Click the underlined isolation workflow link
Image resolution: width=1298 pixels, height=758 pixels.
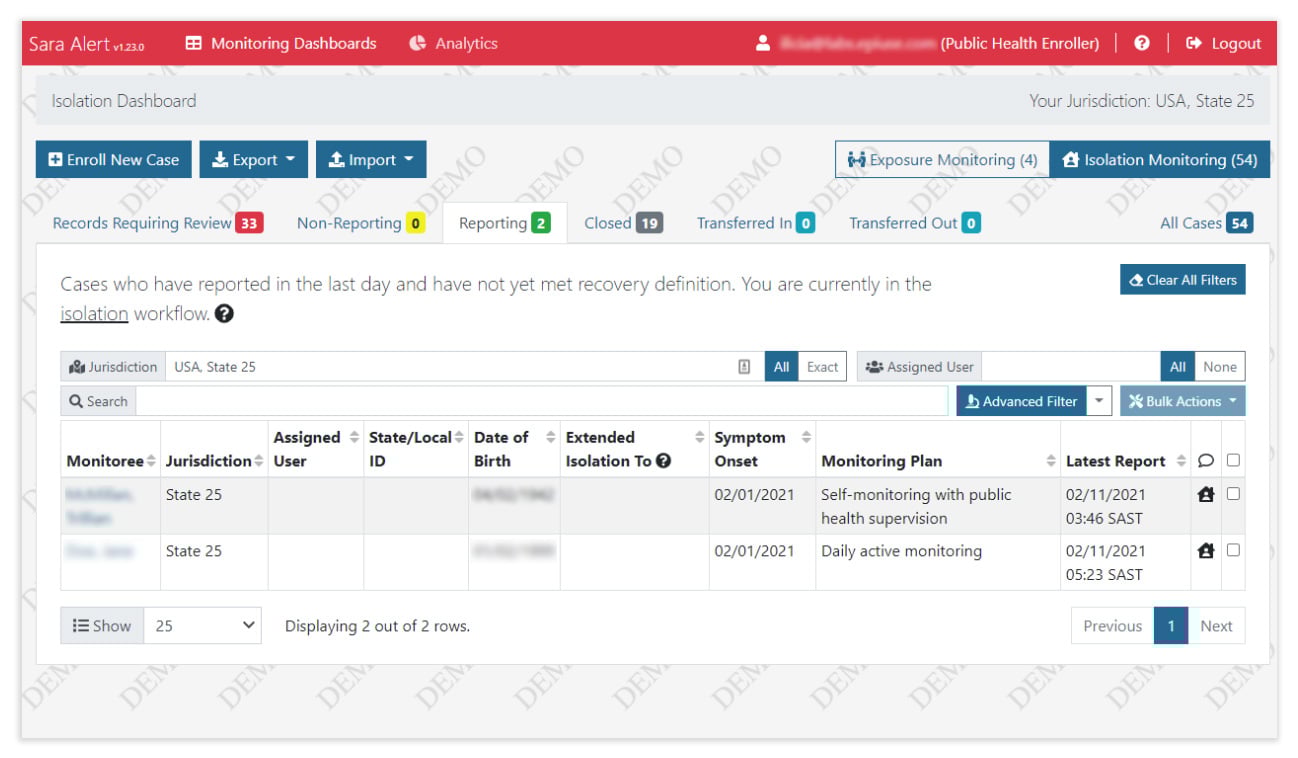point(94,314)
